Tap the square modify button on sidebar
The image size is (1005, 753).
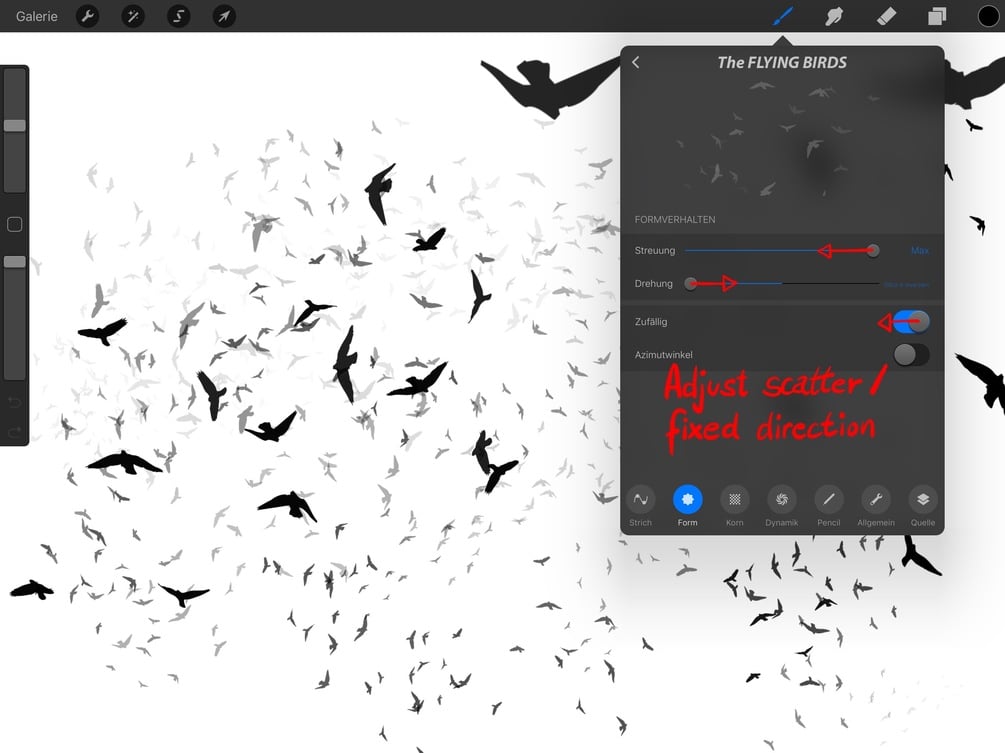[x=14, y=224]
